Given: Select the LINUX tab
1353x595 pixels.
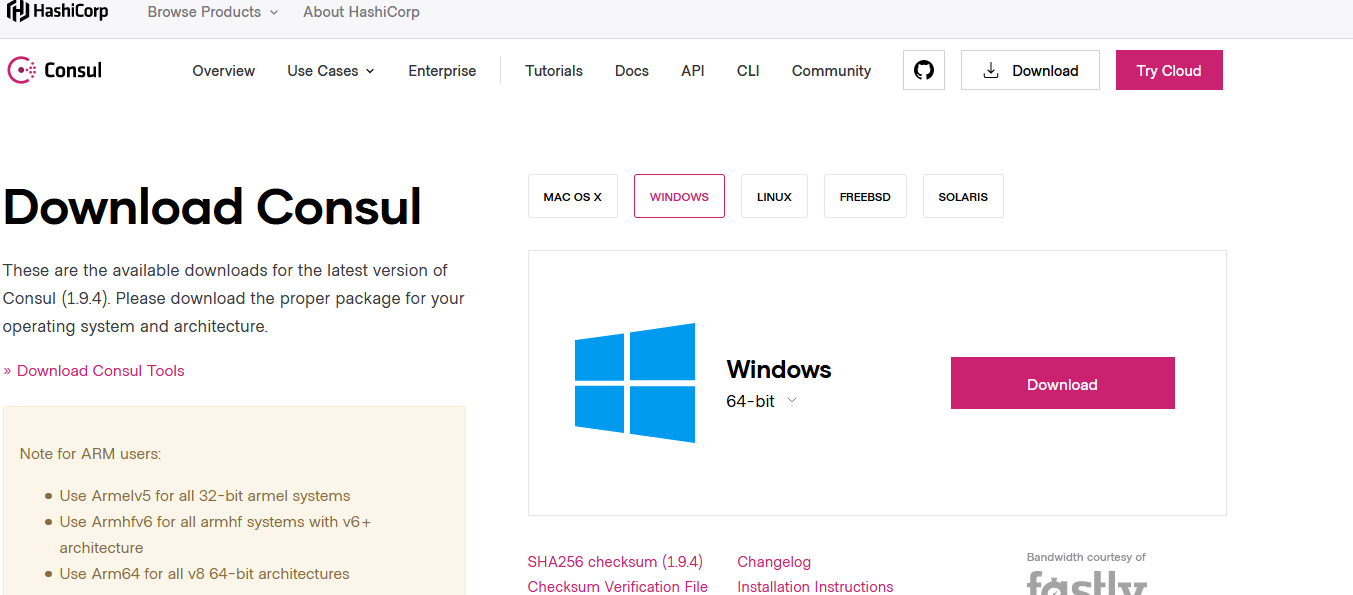Looking at the screenshot, I should coord(774,196).
